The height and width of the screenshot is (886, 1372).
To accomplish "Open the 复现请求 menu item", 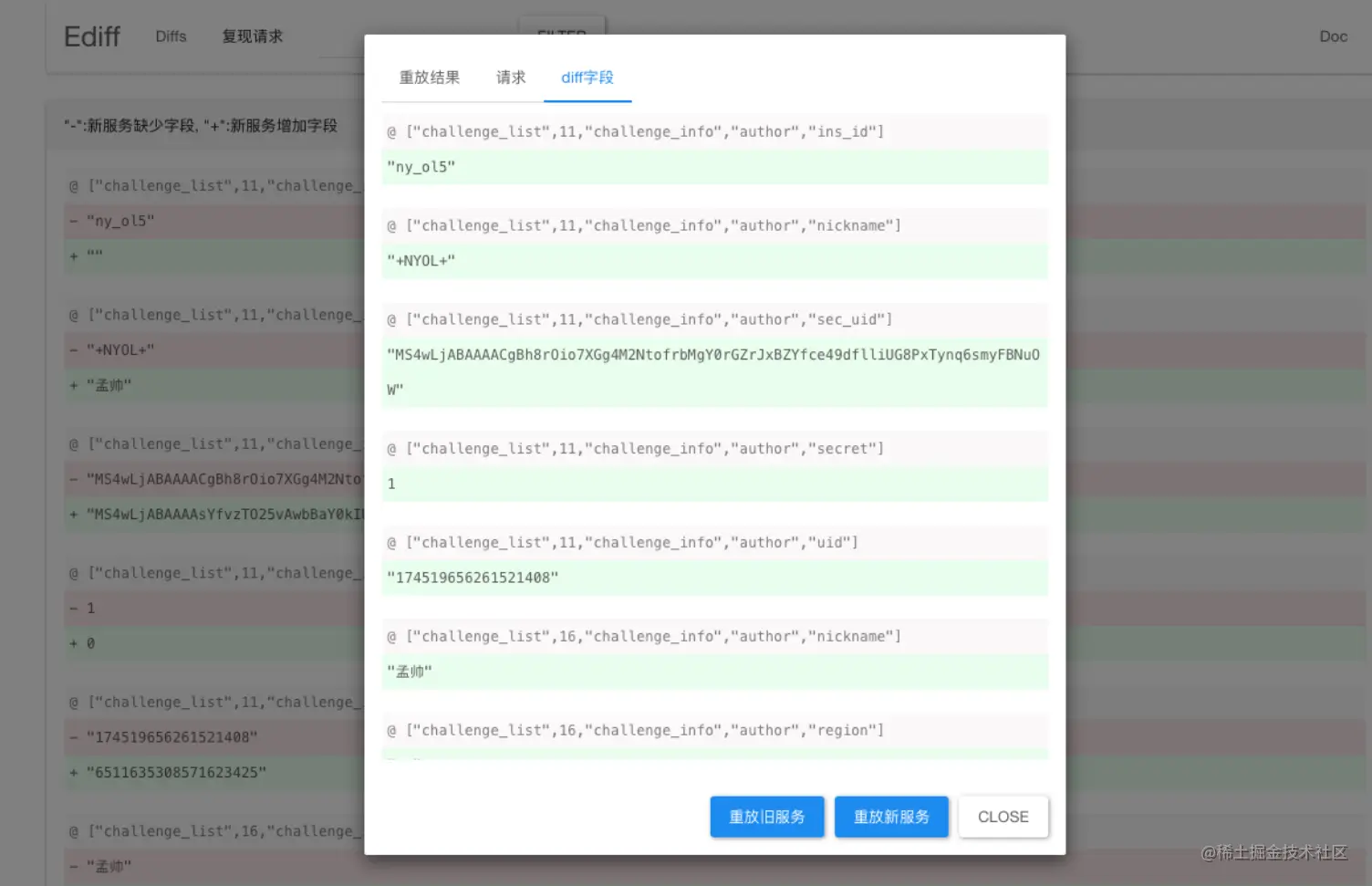I will (253, 36).
